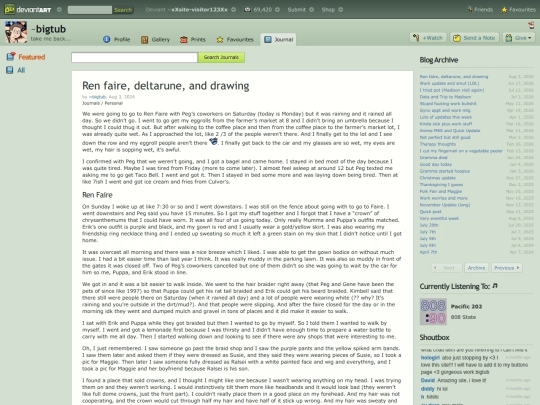Expand the dropdown after the 69,420 count
Image resolution: width=540 pixels, height=405 pixels.
(277, 10)
